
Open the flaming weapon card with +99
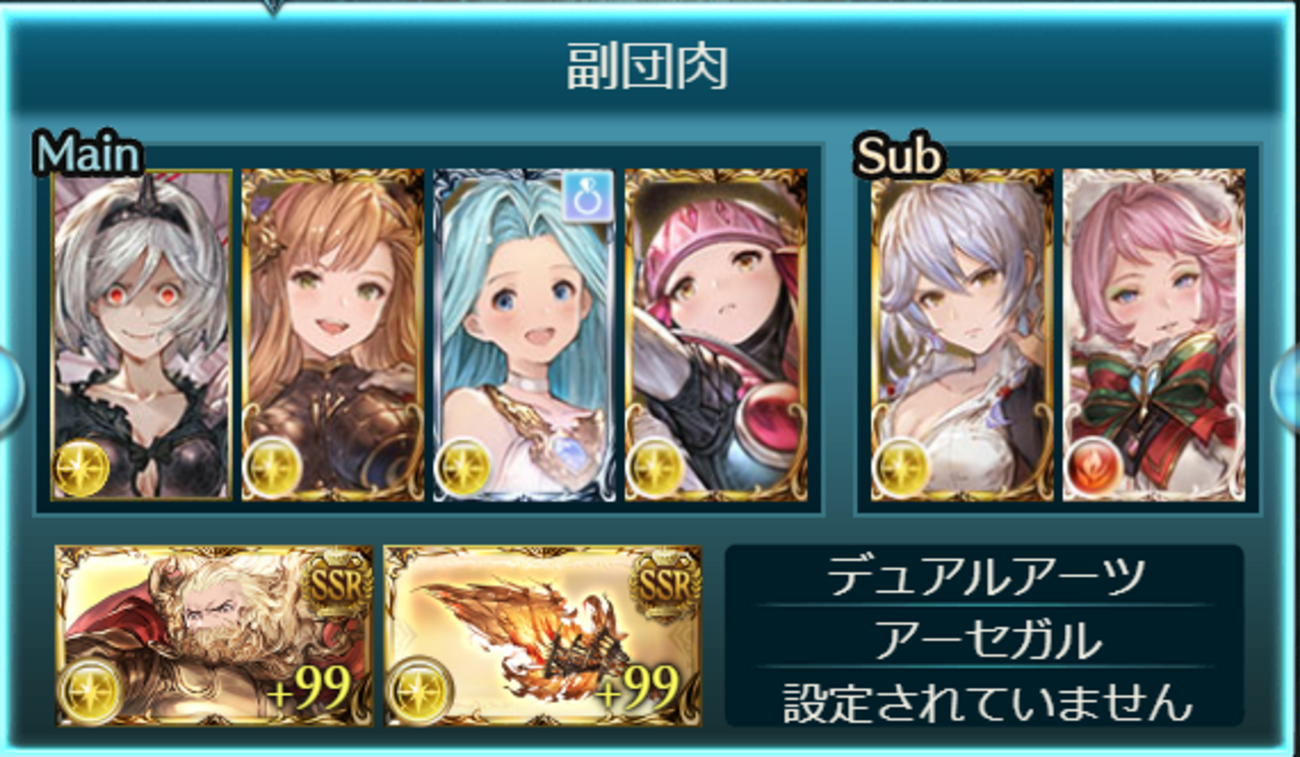(543, 636)
